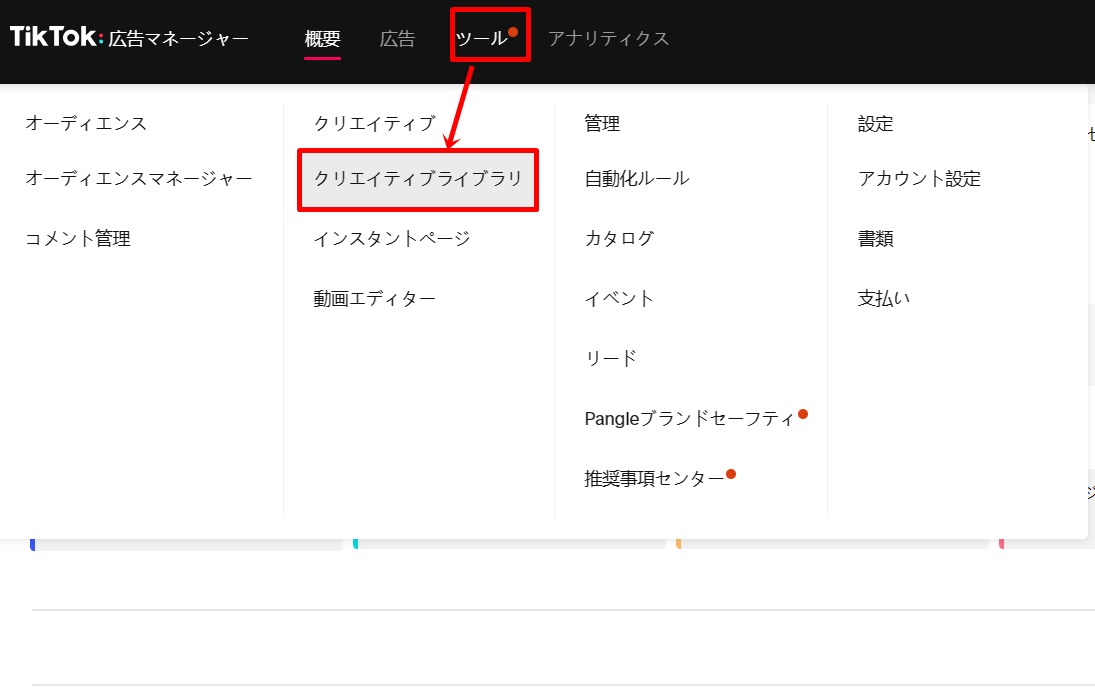The image size is (1095, 690).
Task: Select 書類 under 設定
Action: click(x=875, y=239)
